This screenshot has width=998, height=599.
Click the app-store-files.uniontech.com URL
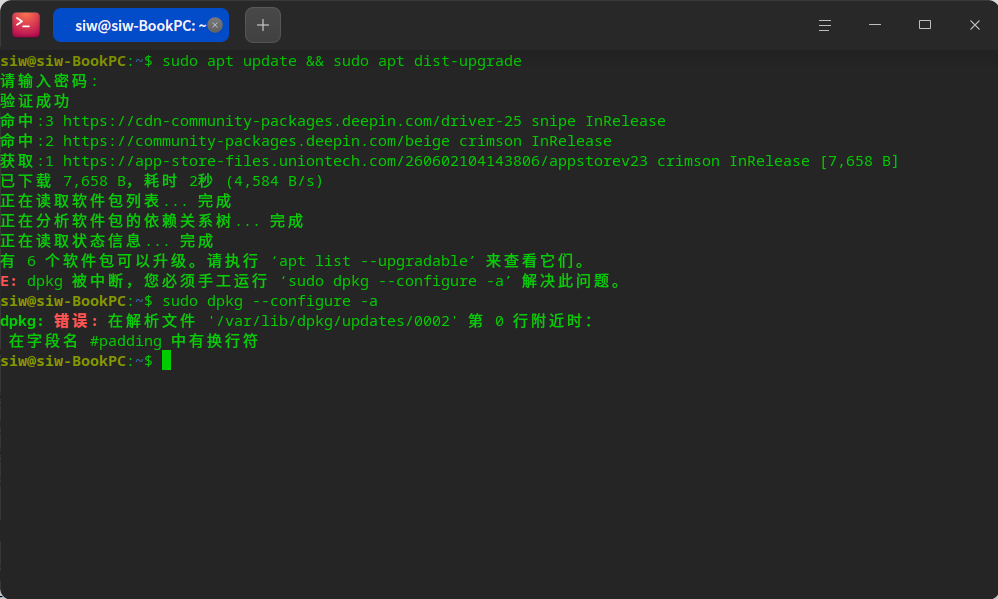pyautogui.click(x=355, y=161)
